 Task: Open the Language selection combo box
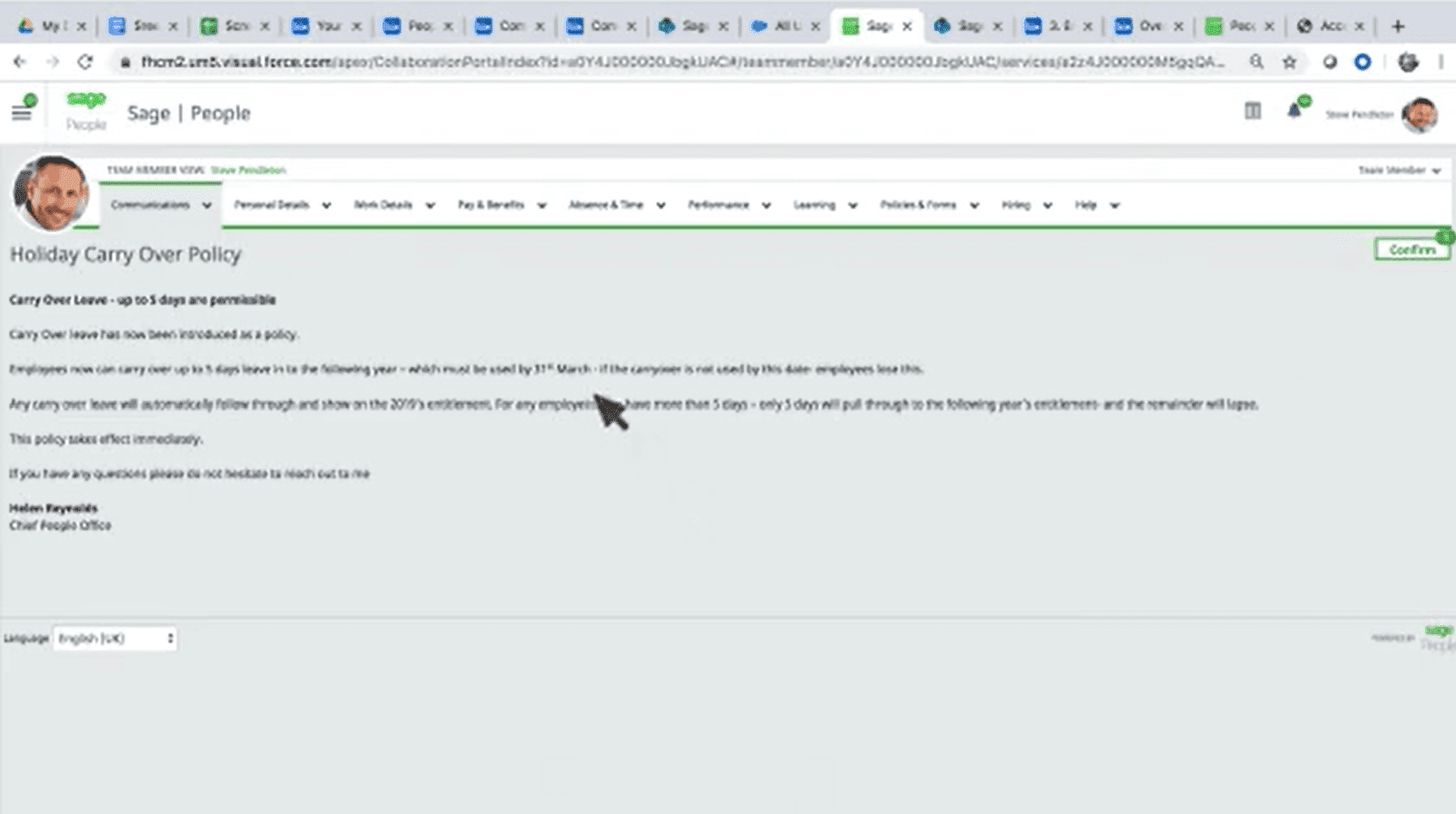pos(115,638)
